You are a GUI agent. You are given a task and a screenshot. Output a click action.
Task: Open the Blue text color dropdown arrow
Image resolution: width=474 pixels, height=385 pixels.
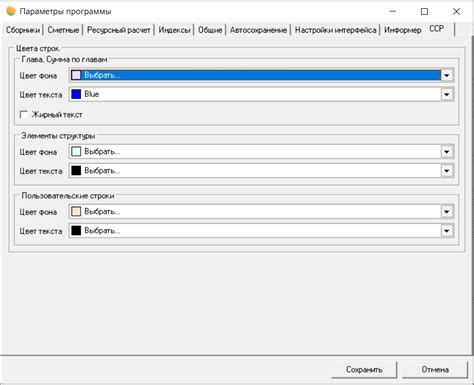(x=446, y=95)
